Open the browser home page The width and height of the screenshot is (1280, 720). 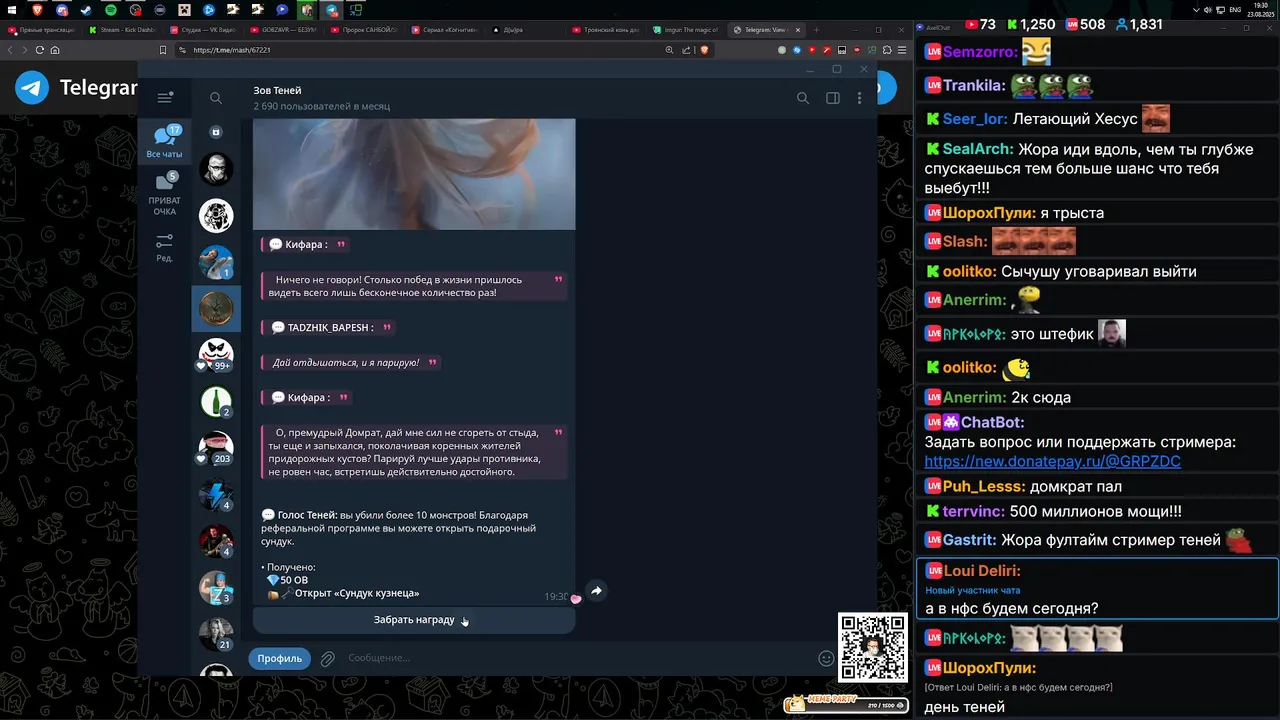click(55, 50)
